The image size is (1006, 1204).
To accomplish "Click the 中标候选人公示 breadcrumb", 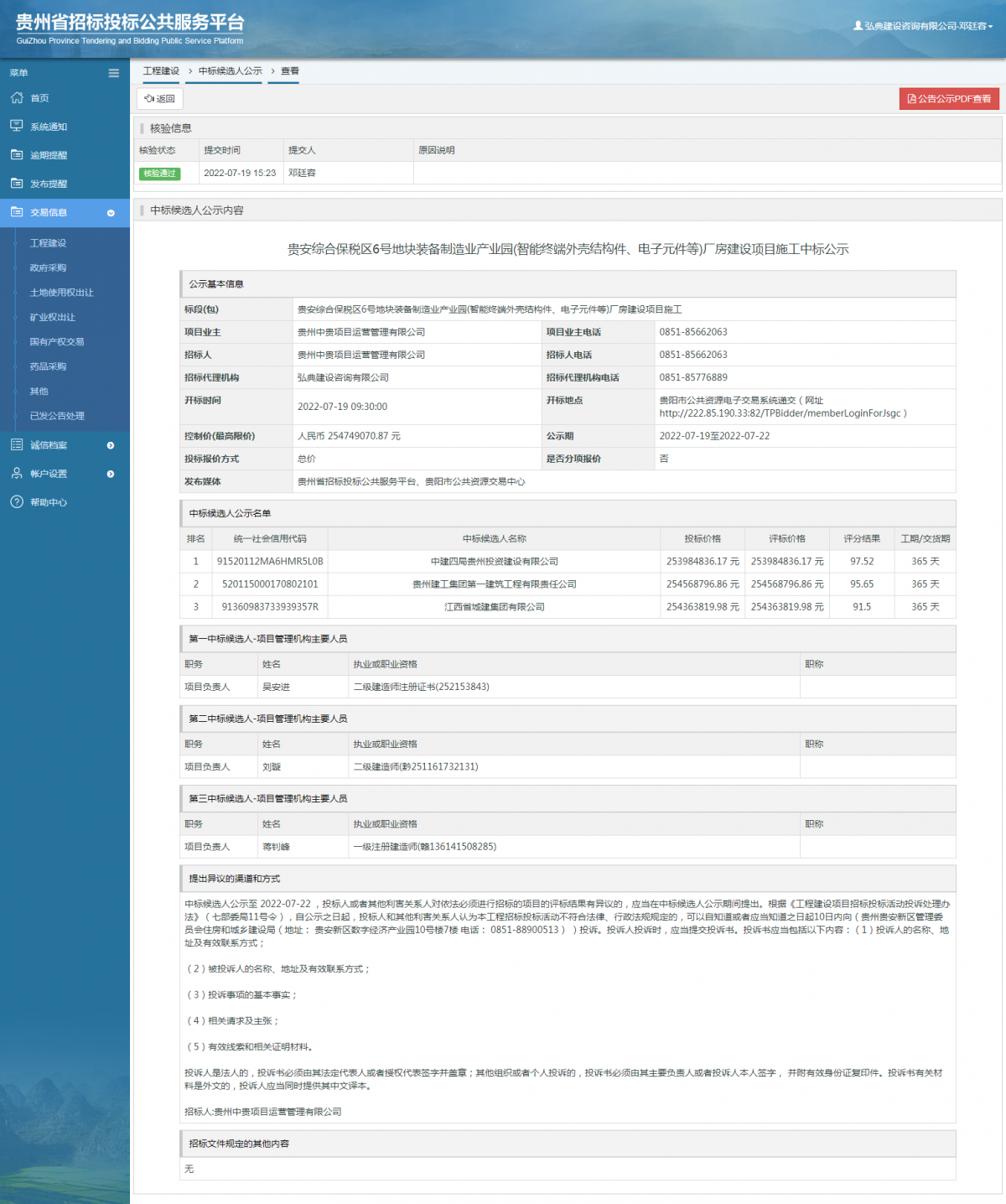I will [x=231, y=71].
